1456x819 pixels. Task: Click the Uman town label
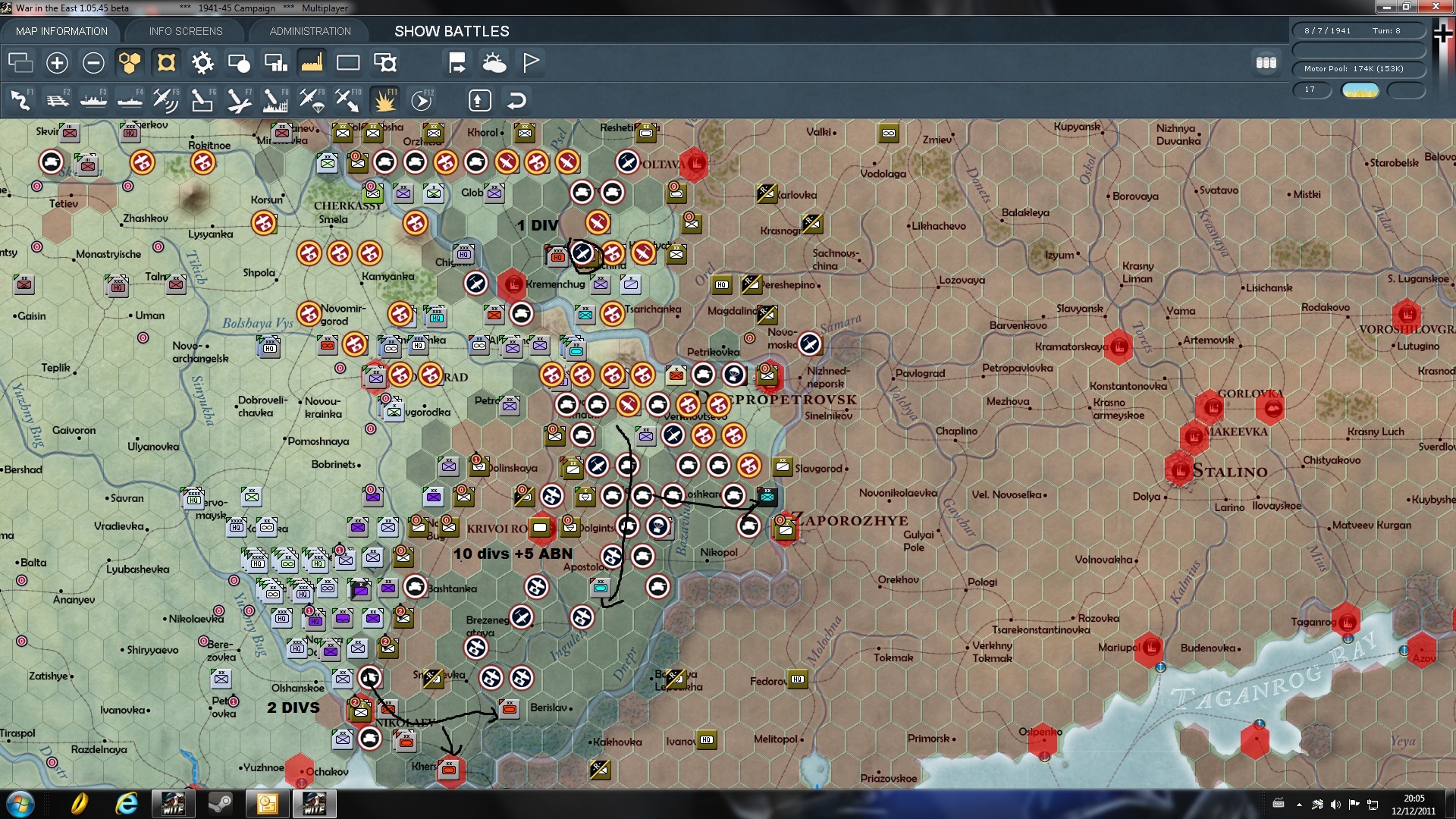pos(149,315)
